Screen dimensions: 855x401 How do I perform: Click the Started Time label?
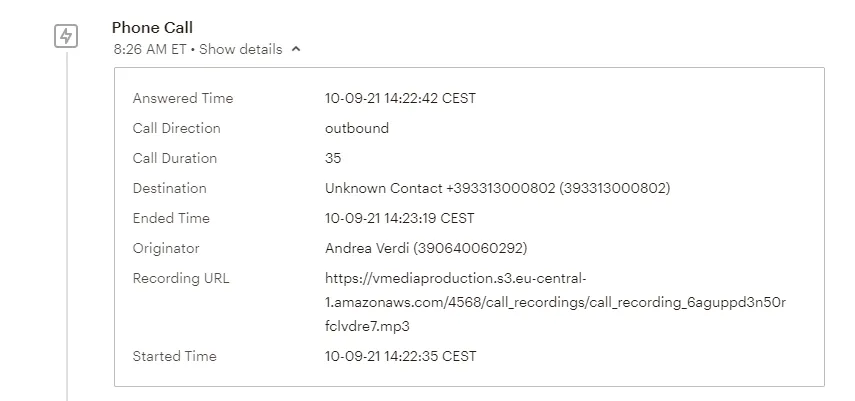pos(174,356)
